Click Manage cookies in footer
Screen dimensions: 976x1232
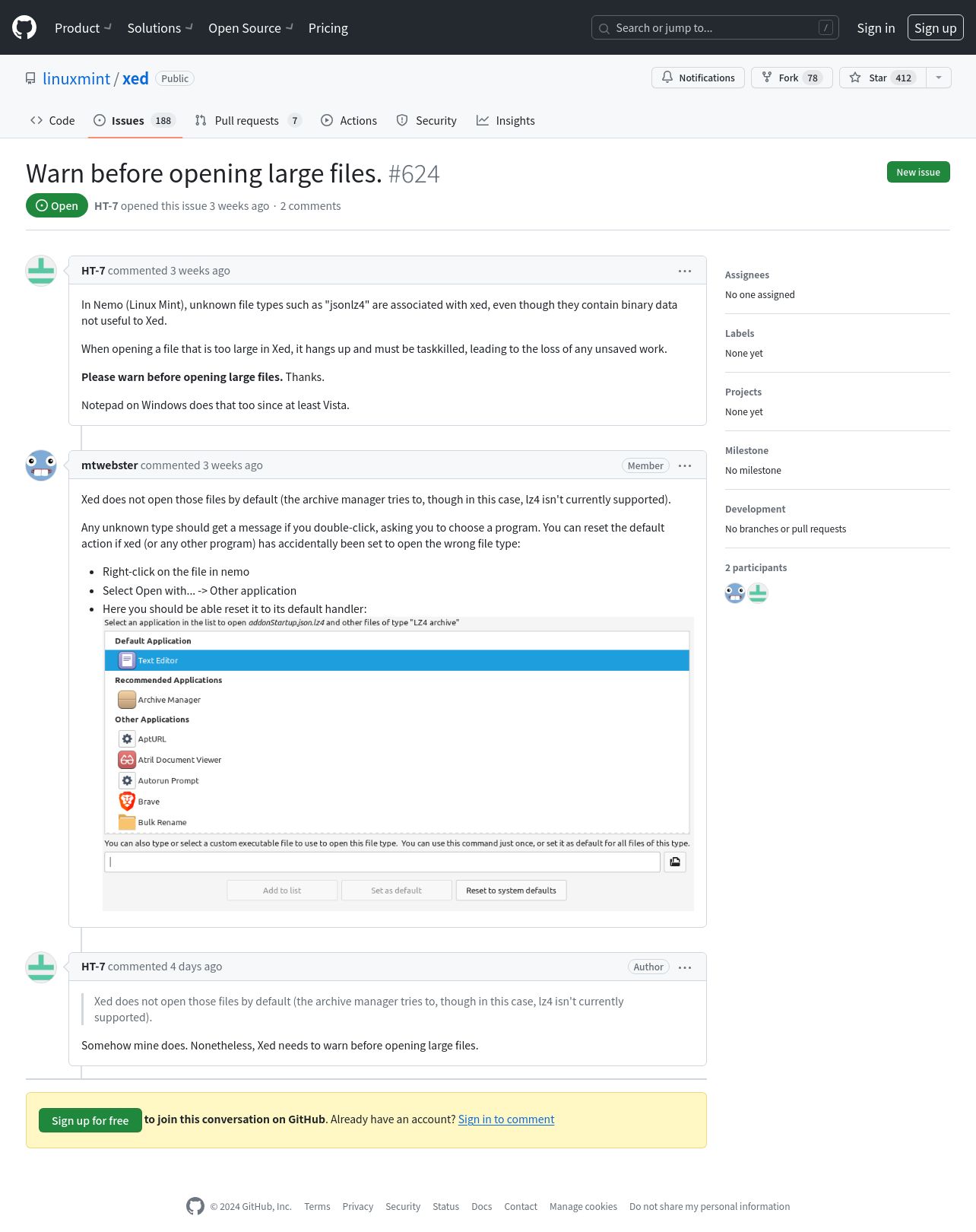point(583,1206)
